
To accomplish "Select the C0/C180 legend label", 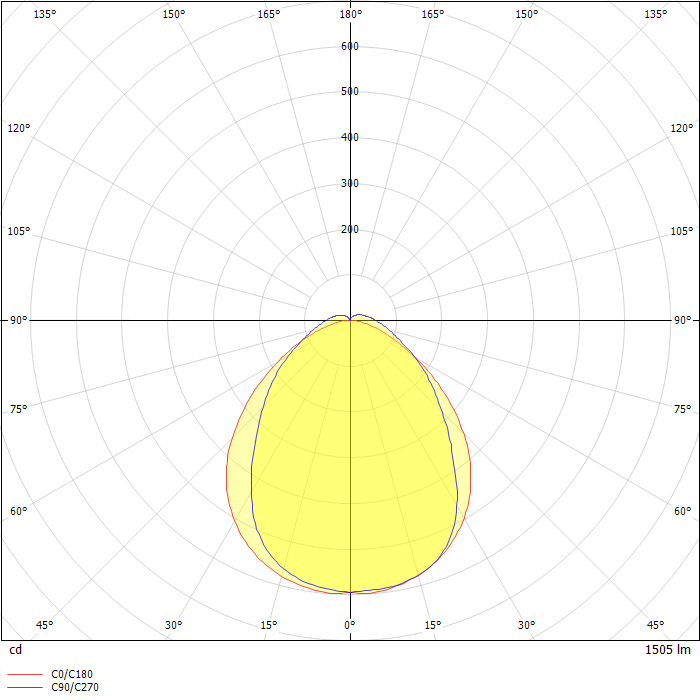I will [x=72, y=674].
